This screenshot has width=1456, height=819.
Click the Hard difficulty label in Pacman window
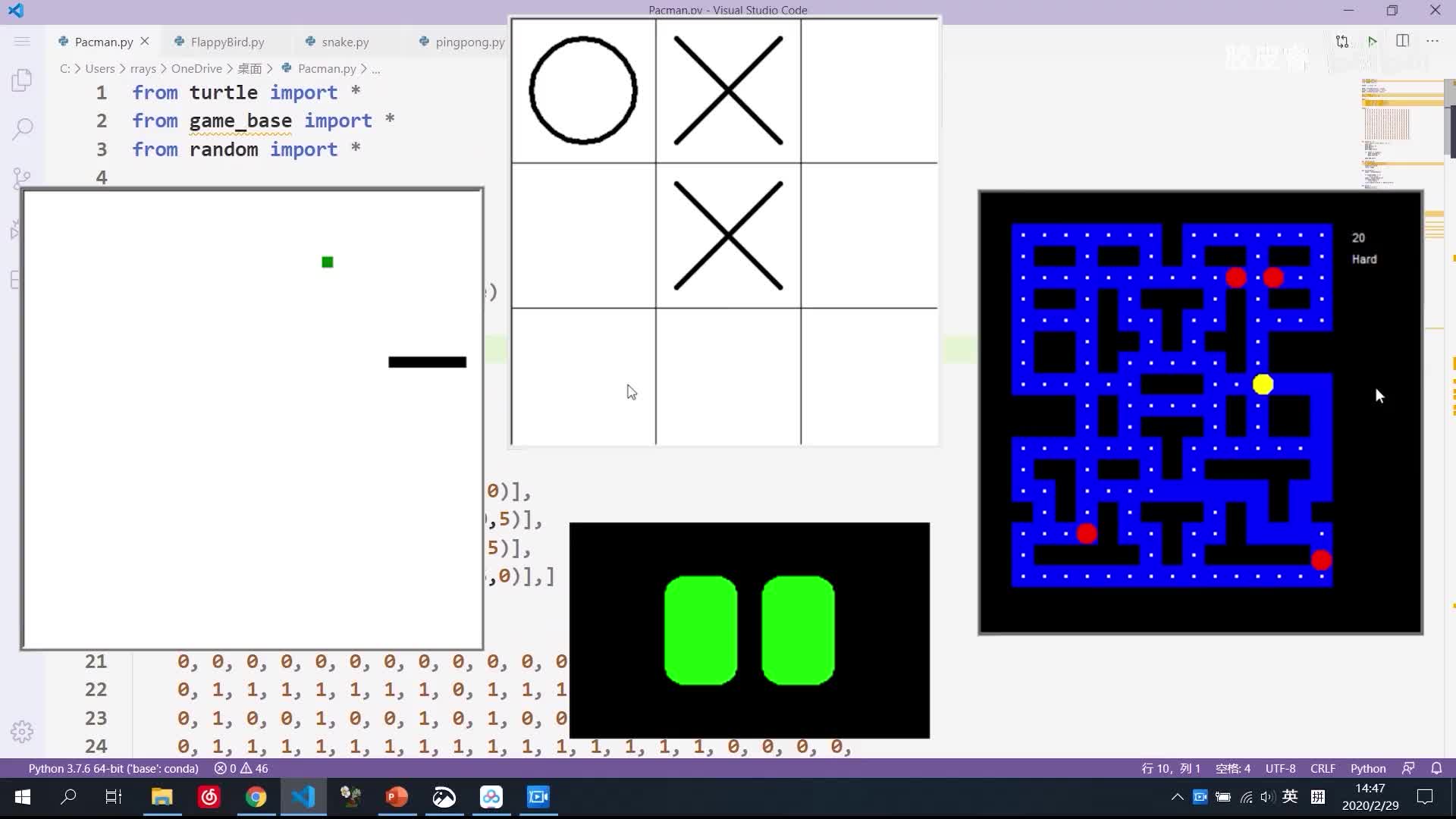(x=1364, y=259)
